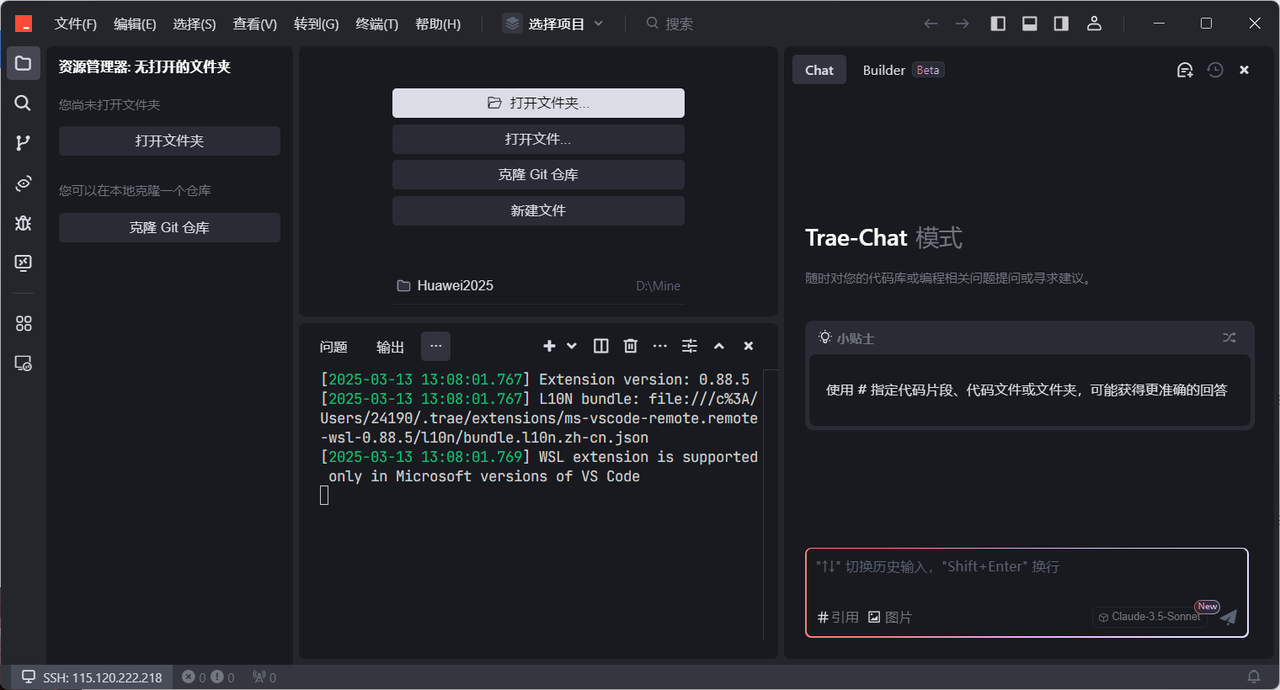
Task: Open the 选择(S) menu
Action: click(x=194, y=24)
